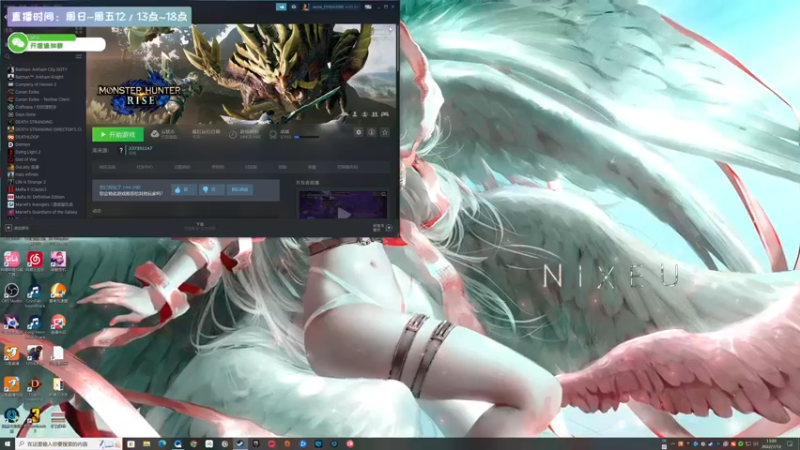This screenshot has height=450, width=800.
Task: Select Mafia II (Classic) in library
Action: pos(31,189)
